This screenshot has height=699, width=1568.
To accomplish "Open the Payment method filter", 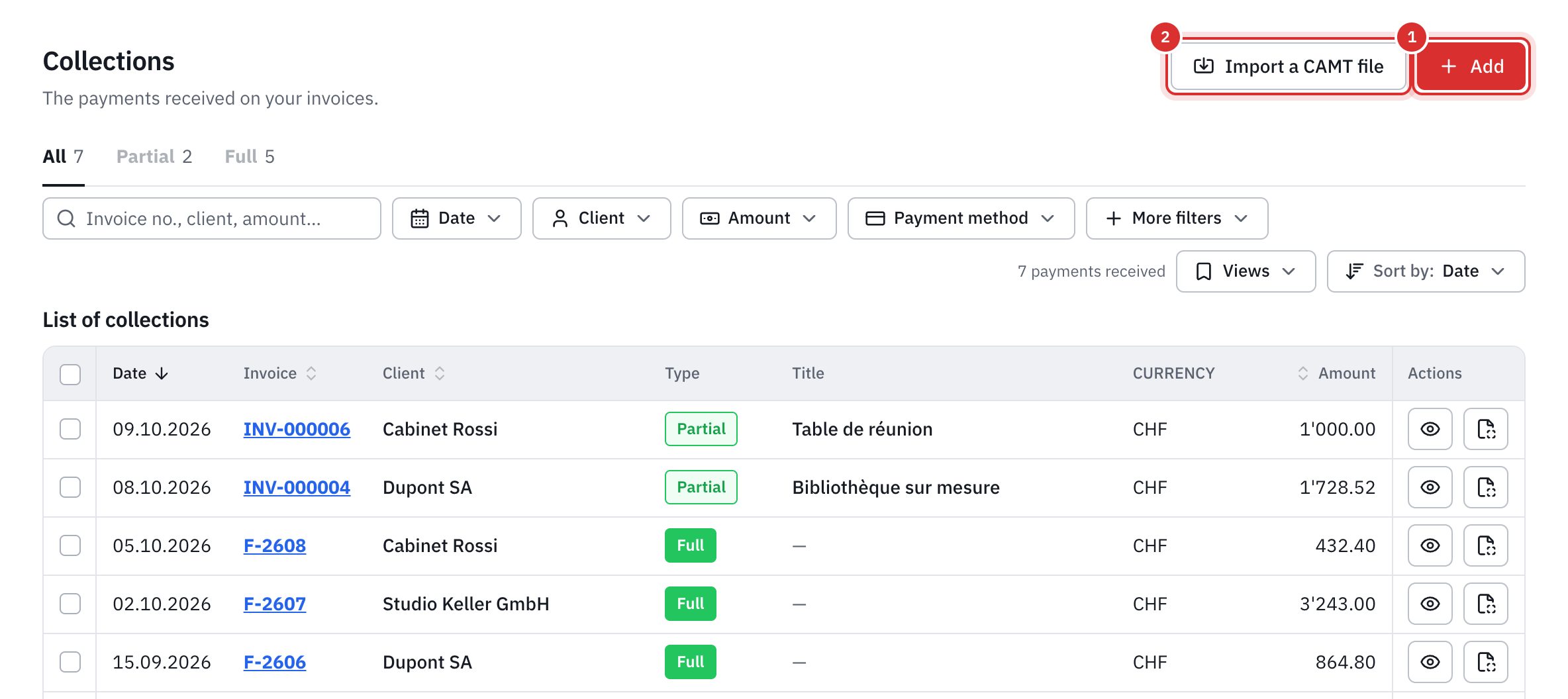I will coord(961,218).
